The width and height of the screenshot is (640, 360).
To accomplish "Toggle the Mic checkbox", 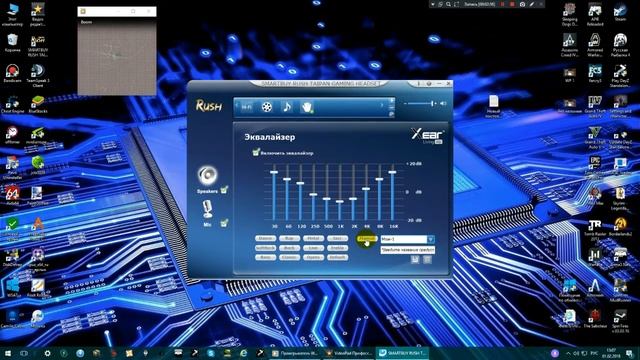I will click(x=224, y=223).
